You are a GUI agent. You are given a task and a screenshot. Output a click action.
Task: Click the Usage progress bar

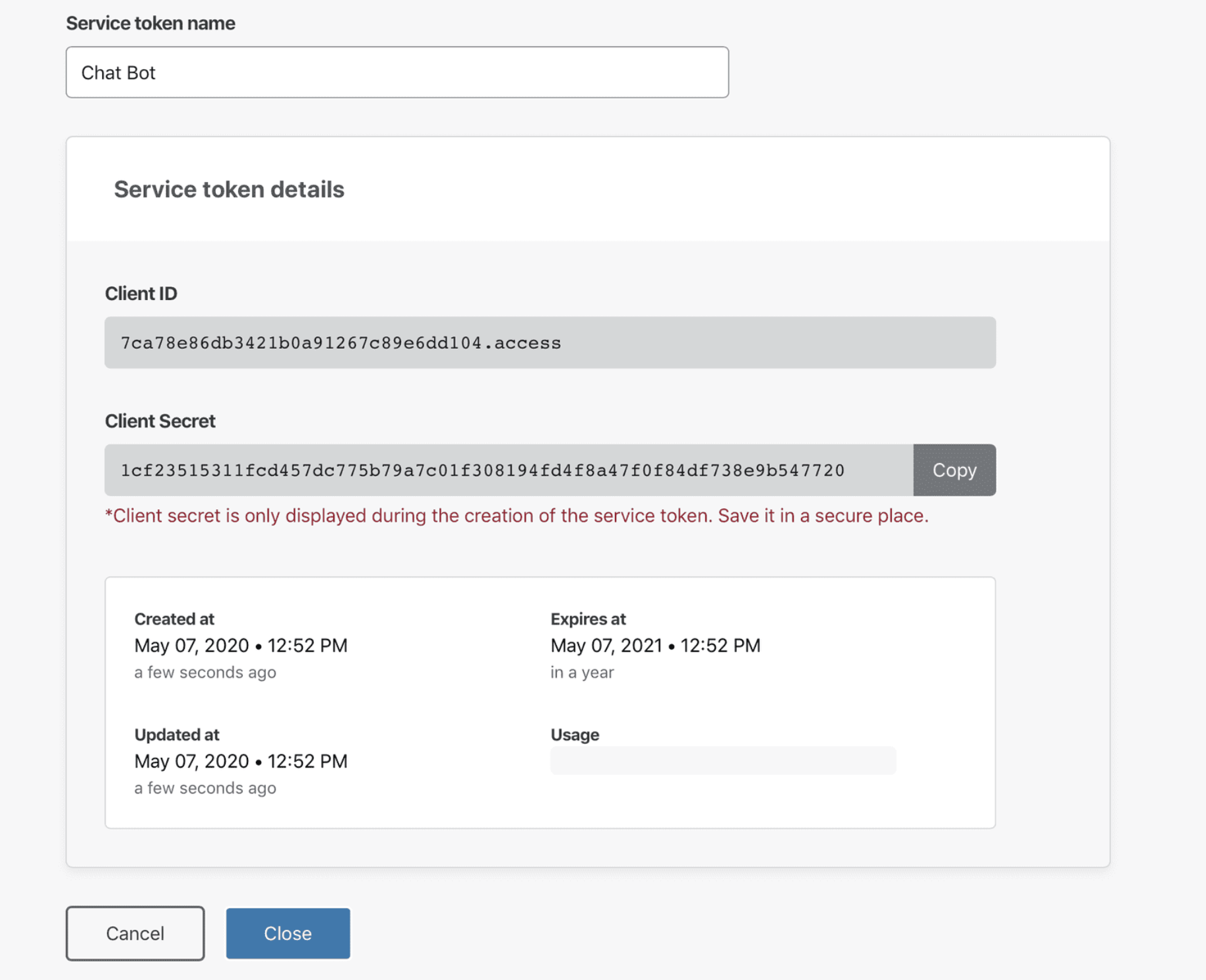coord(722,760)
